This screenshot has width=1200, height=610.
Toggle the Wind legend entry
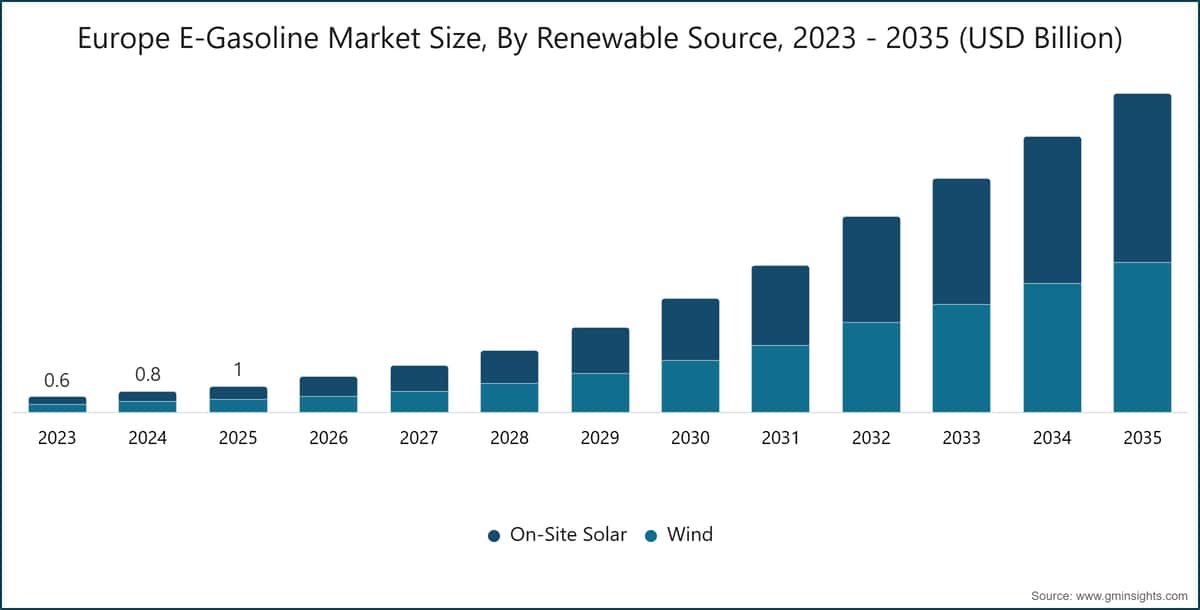tap(679, 535)
